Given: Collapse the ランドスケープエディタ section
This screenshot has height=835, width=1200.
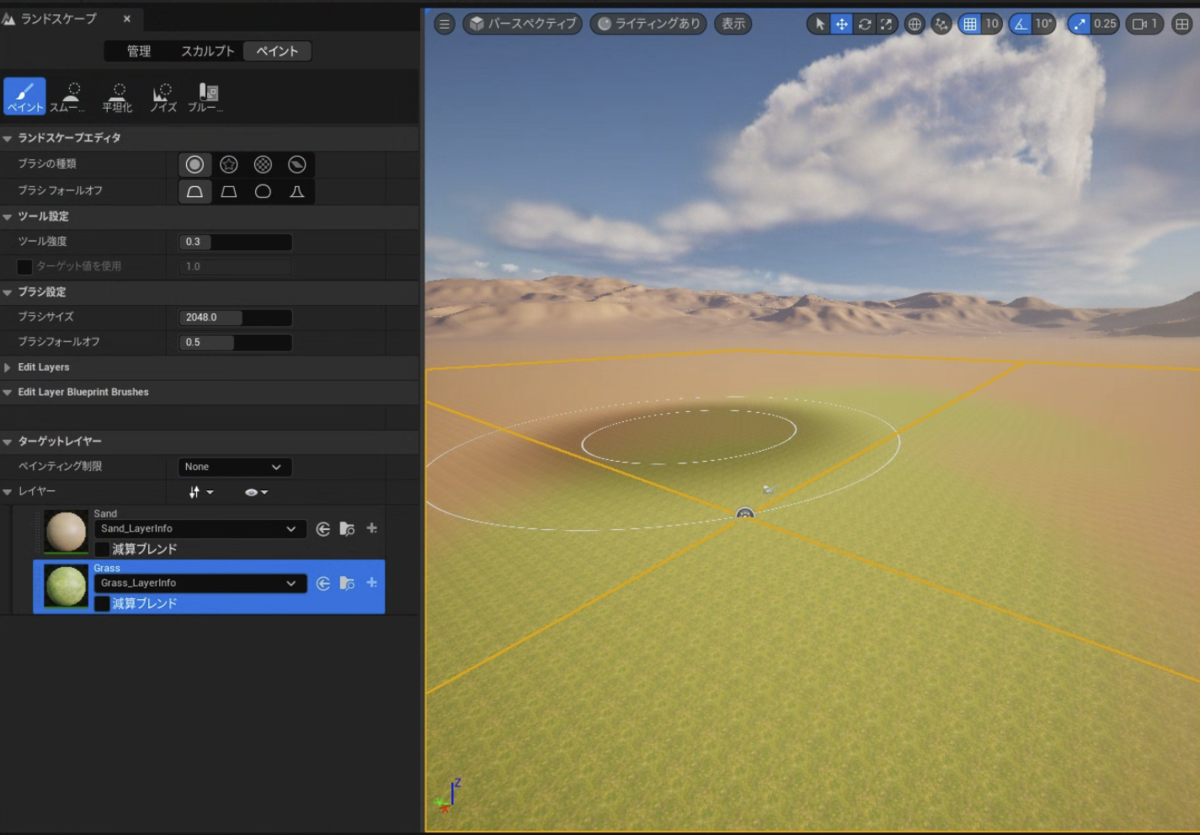Looking at the screenshot, I should pyautogui.click(x=8, y=138).
